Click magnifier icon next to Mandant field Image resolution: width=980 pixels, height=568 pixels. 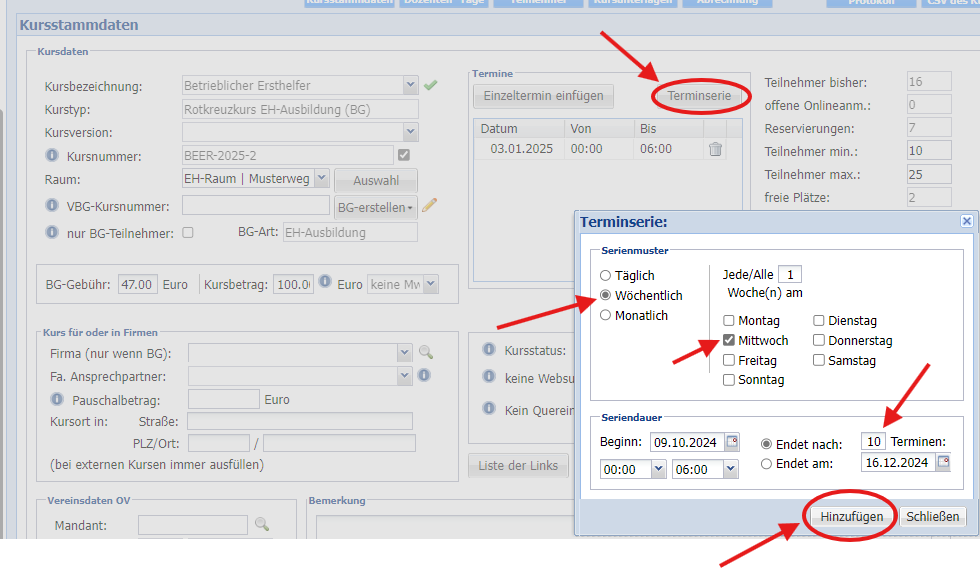(262, 524)
